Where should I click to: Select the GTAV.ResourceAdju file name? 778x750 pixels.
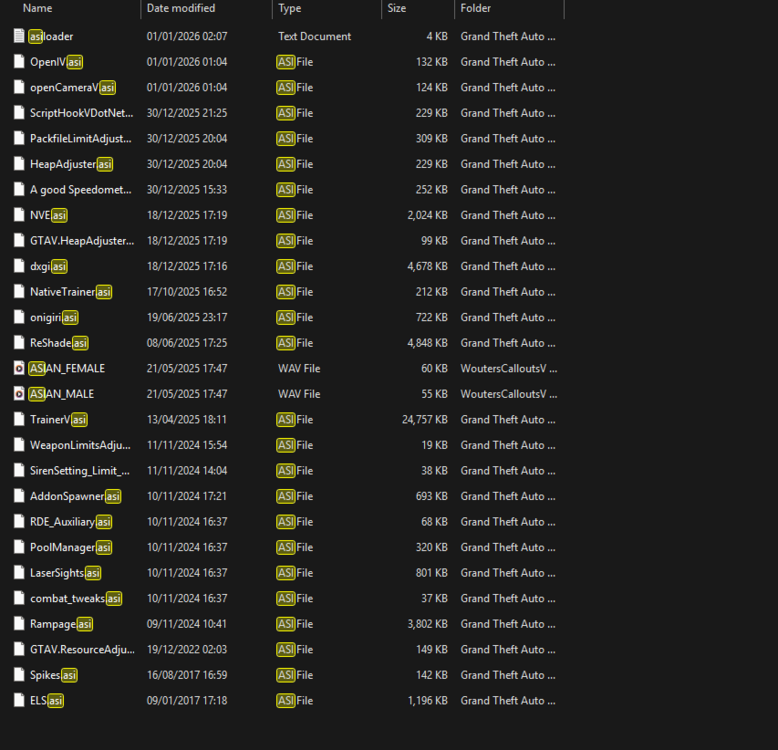(x=82, y=650)
